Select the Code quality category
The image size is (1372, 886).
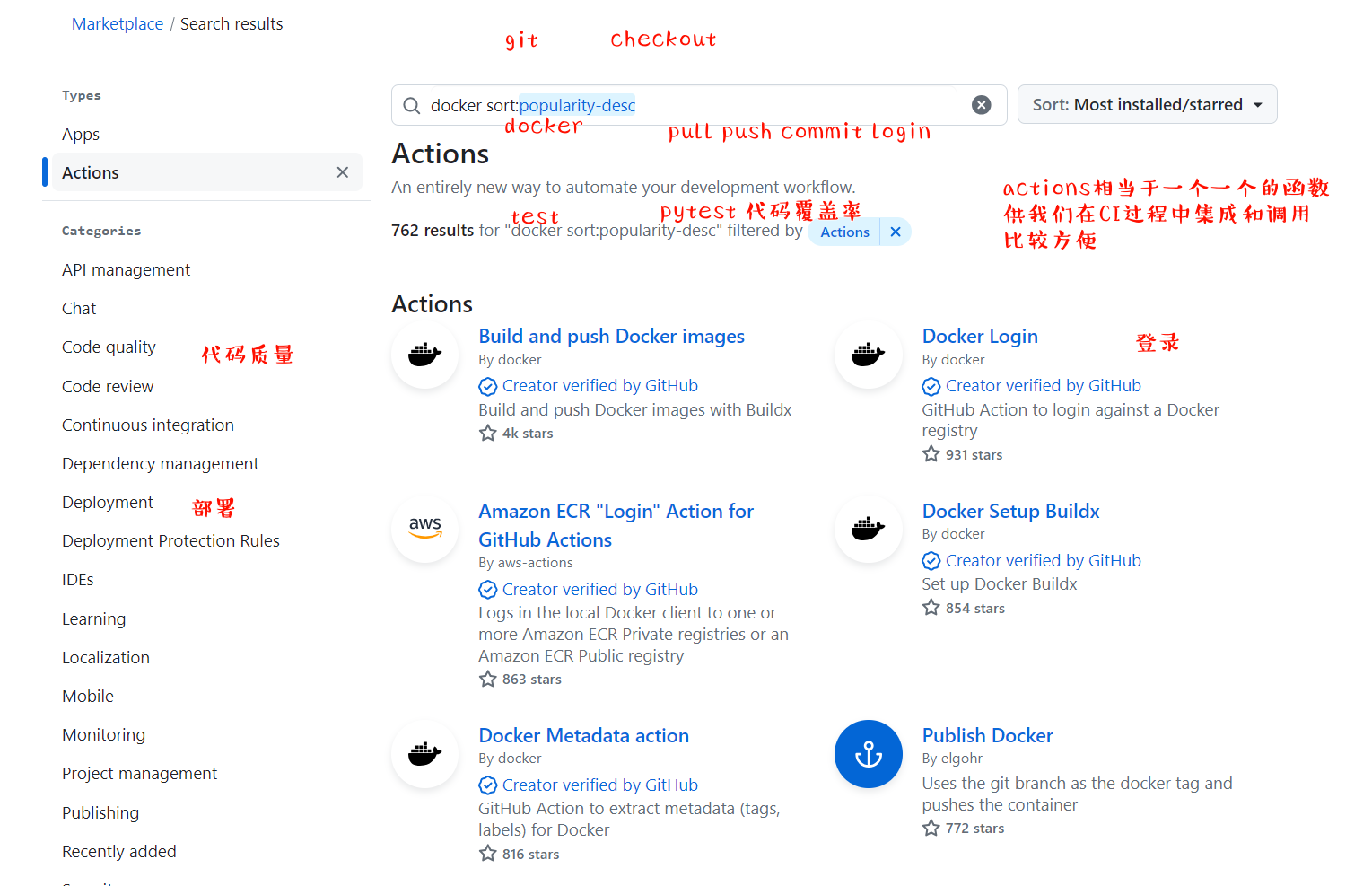tap(109, 347)
